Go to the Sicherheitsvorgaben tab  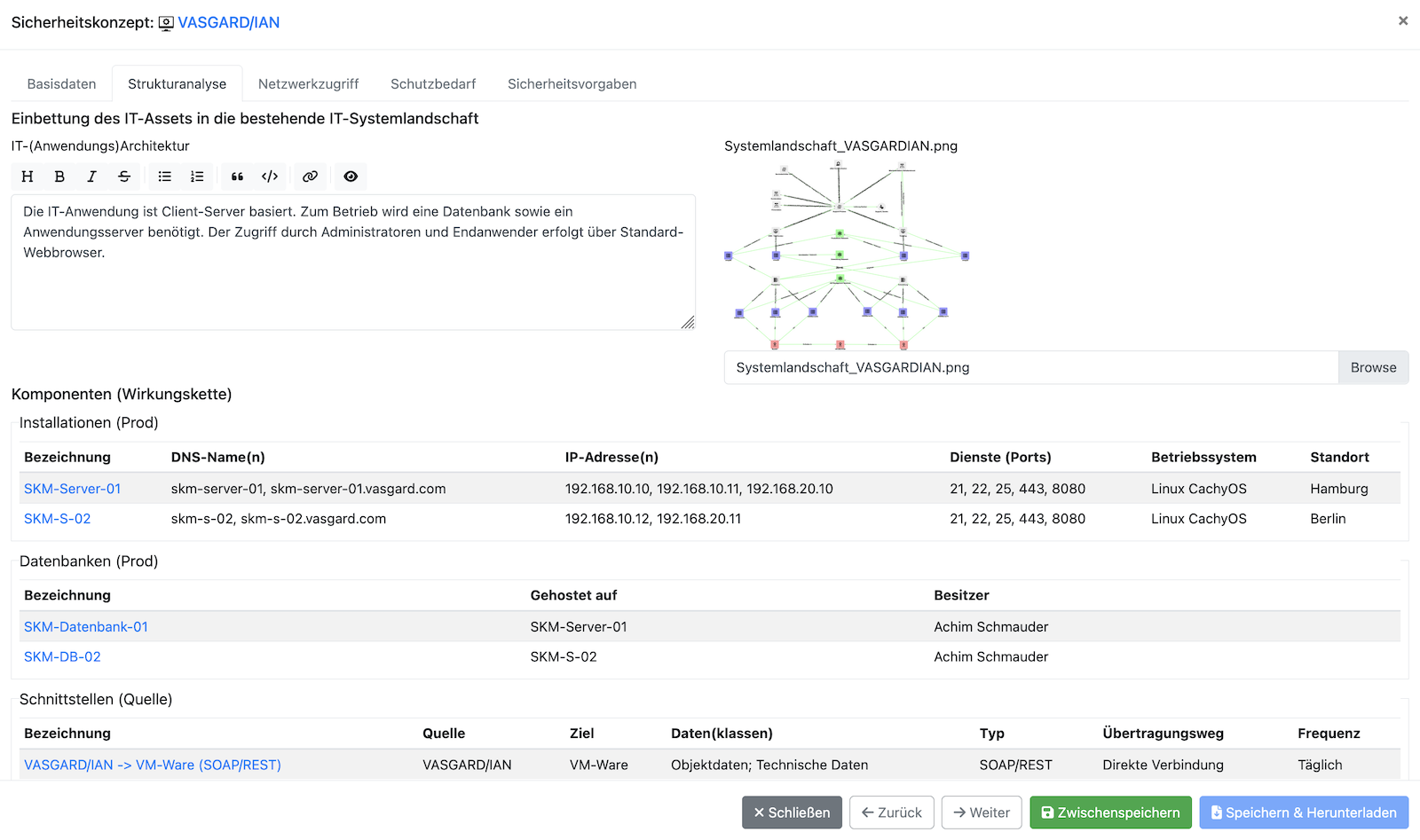[x=572, y=84]
